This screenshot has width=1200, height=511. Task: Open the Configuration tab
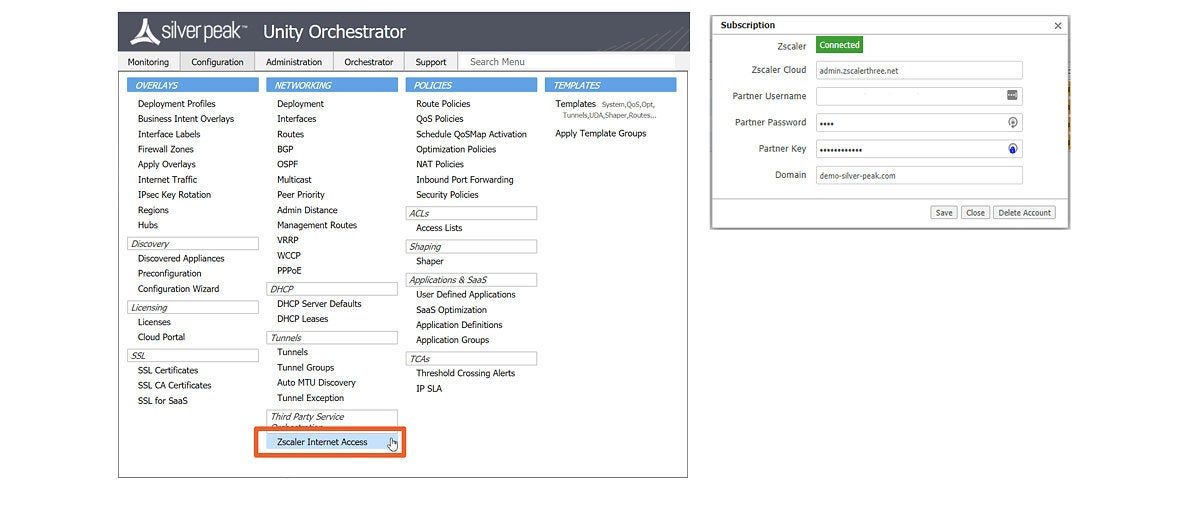click(217, 62)
